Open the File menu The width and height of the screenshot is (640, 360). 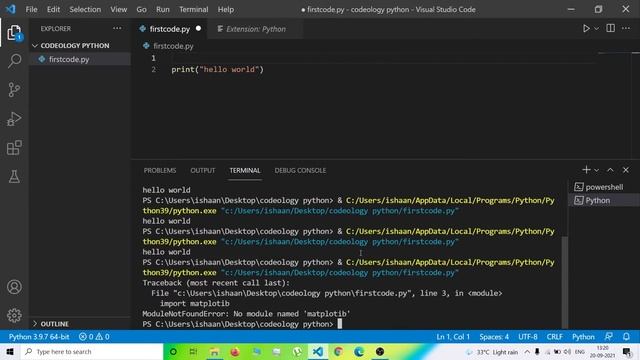point(31,9)
